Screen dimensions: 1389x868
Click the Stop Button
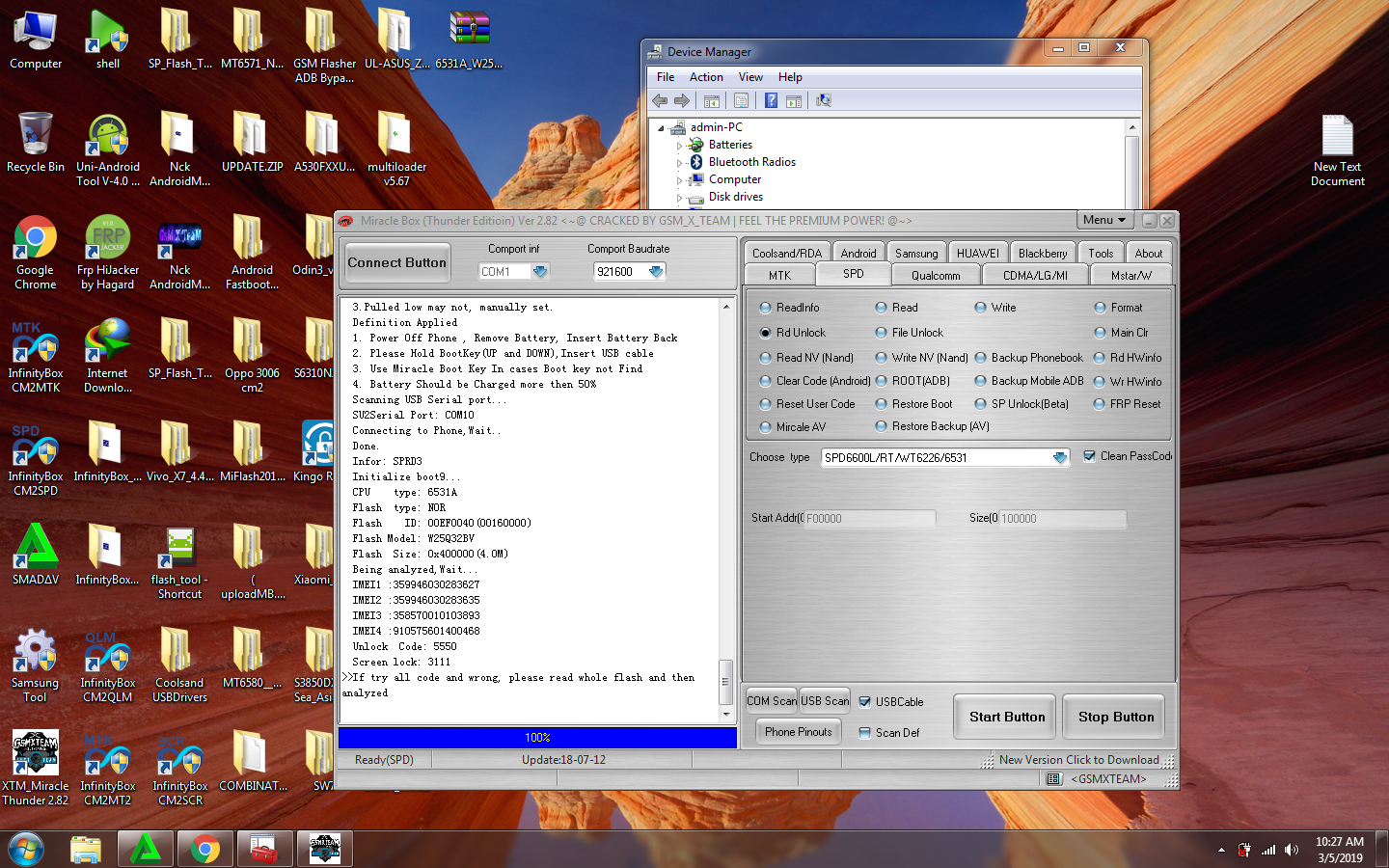1116,717
